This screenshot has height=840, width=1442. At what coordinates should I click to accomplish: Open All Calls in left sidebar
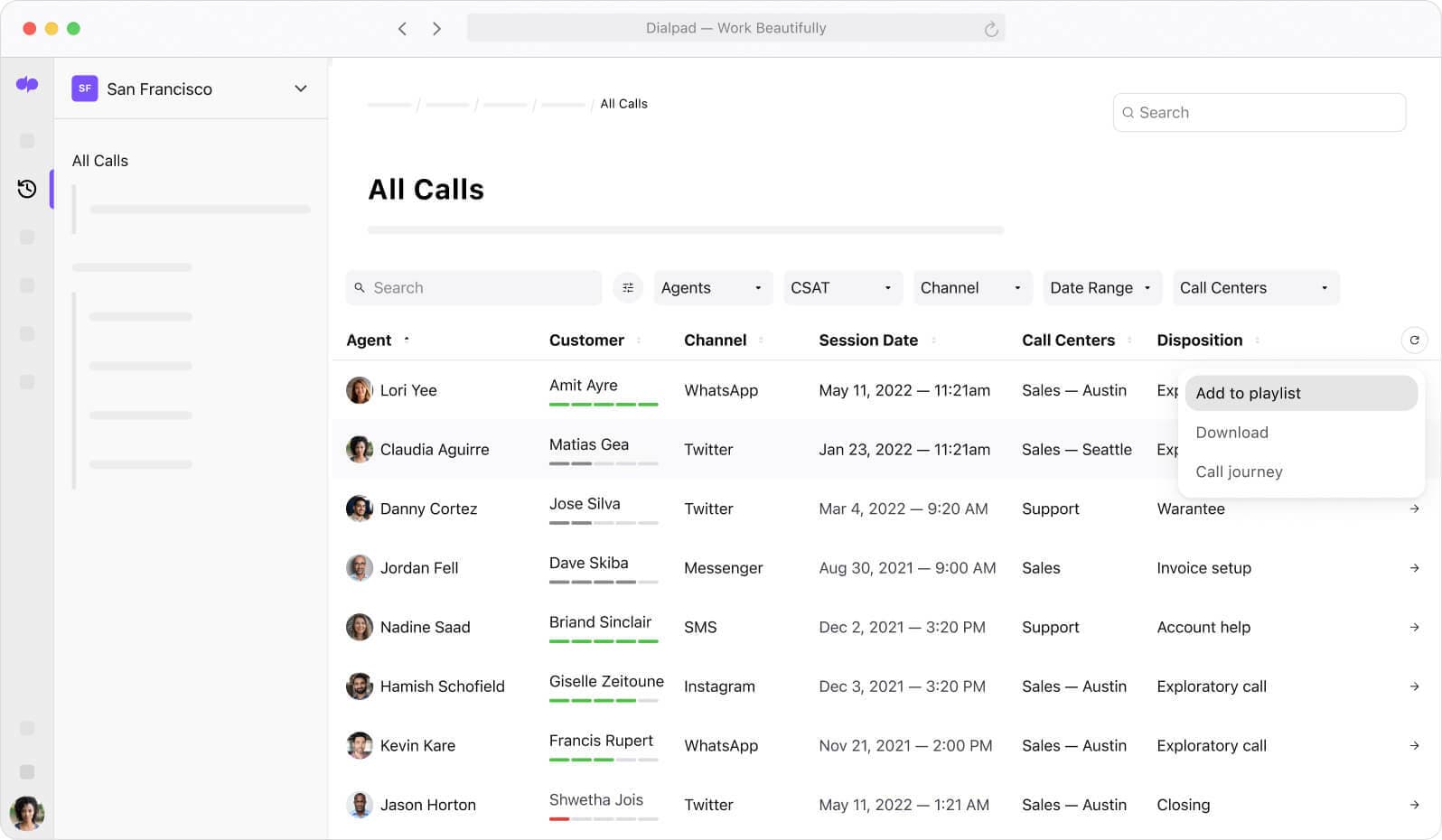100,161
